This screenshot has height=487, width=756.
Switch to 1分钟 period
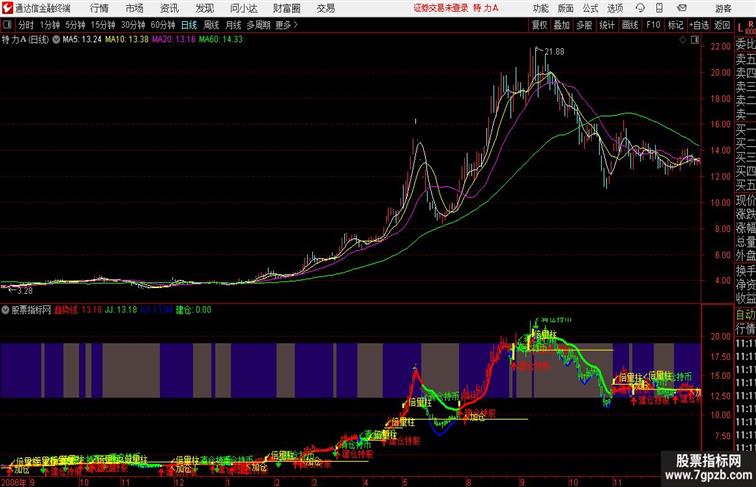click(50, 25)
